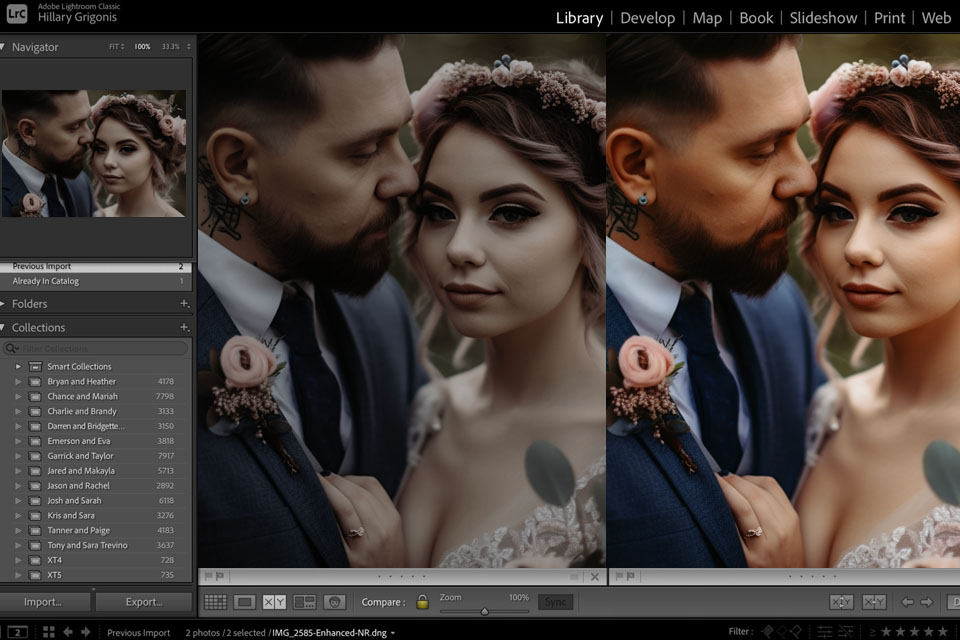
Task: Collapse the Collections panel
Action: click(x=3, y=328)
